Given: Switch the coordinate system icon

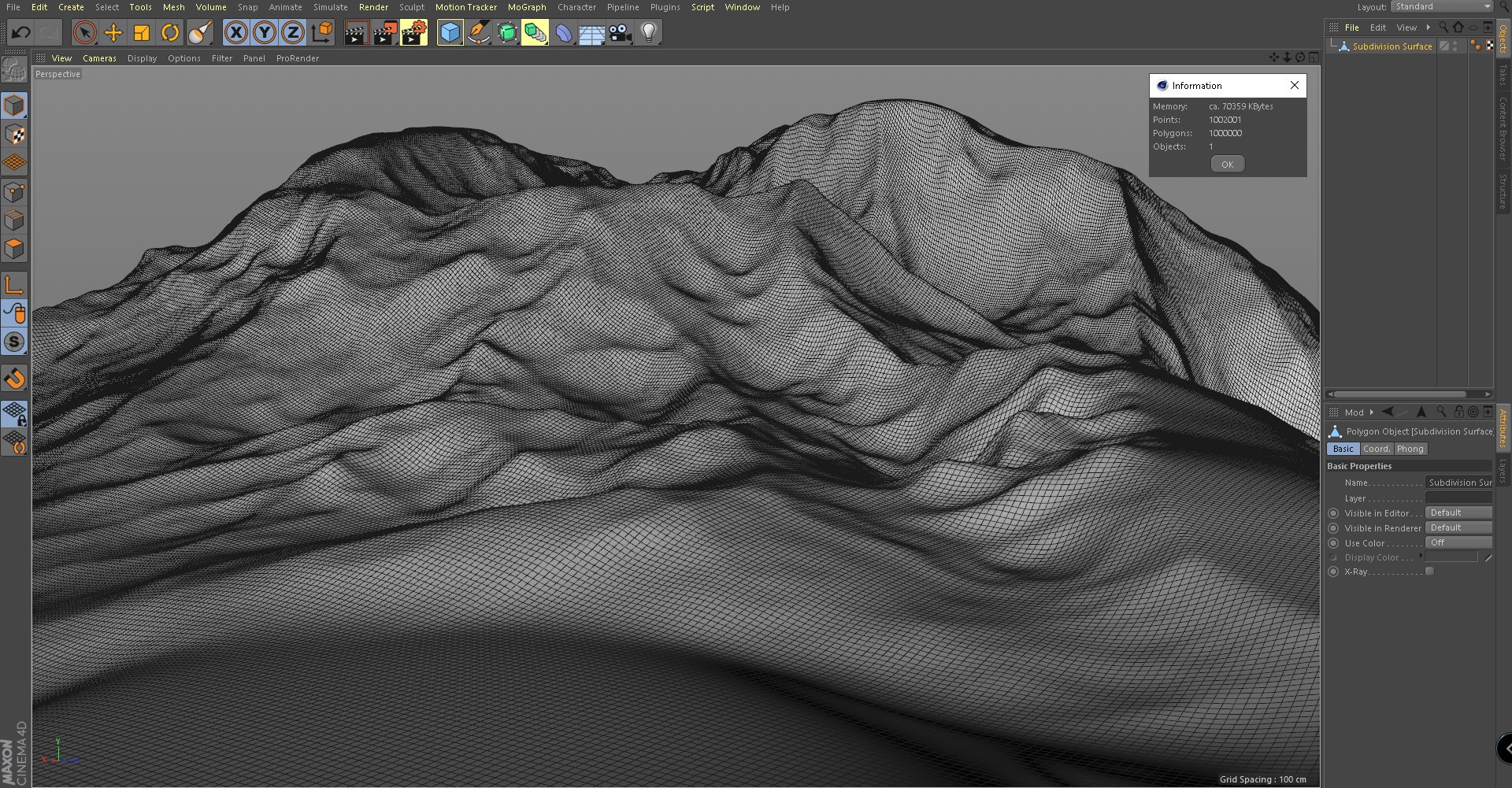Looking at the screenshot, I should coord(322,32).
